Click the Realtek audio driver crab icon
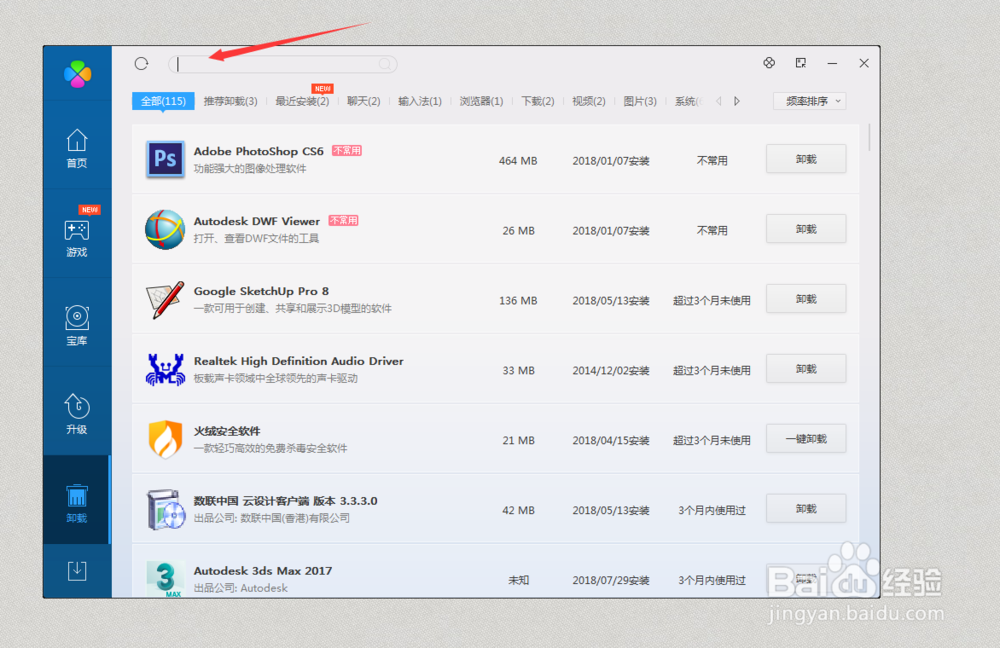Screen dimensions: 1000x648 [165, 369]
